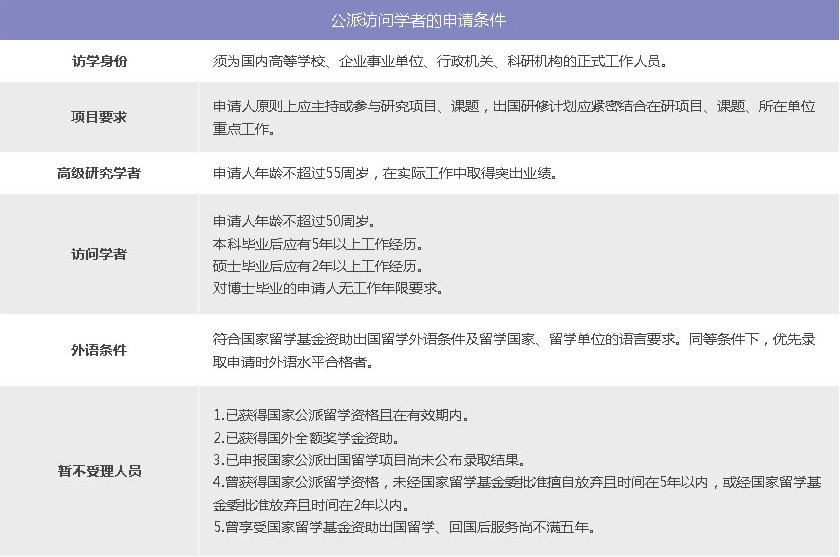The height and width of the screenshot is (557, 840).
Task: Select the 暂不受理人员 row label
Action: (99, 471)
